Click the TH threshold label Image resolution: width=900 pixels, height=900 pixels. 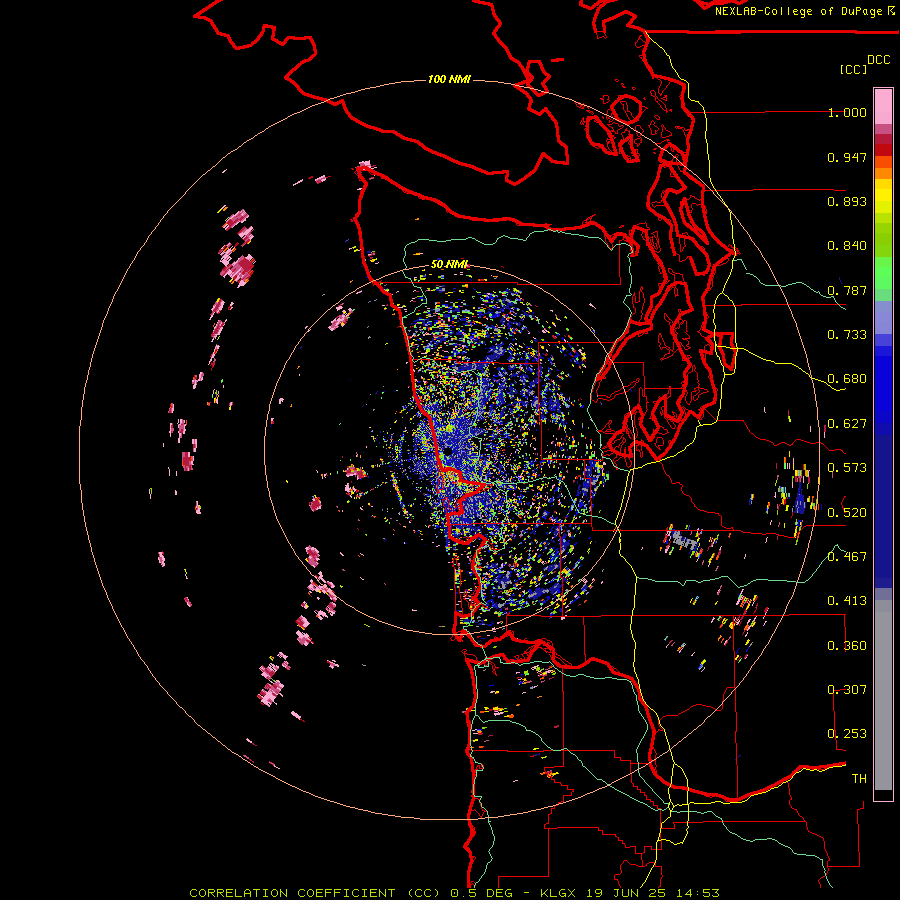[859, 779]
